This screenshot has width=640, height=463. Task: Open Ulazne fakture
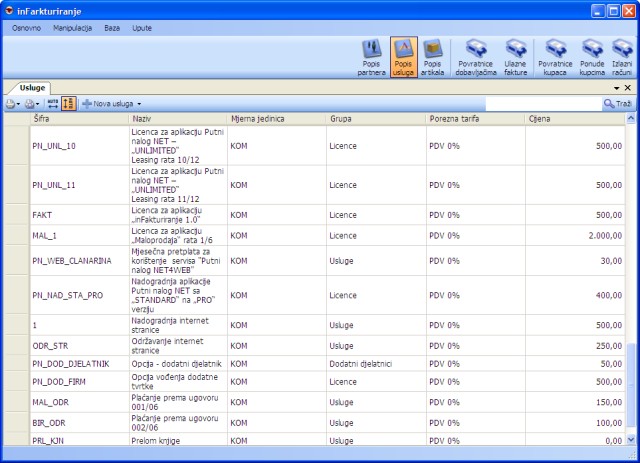click(515, 57)
